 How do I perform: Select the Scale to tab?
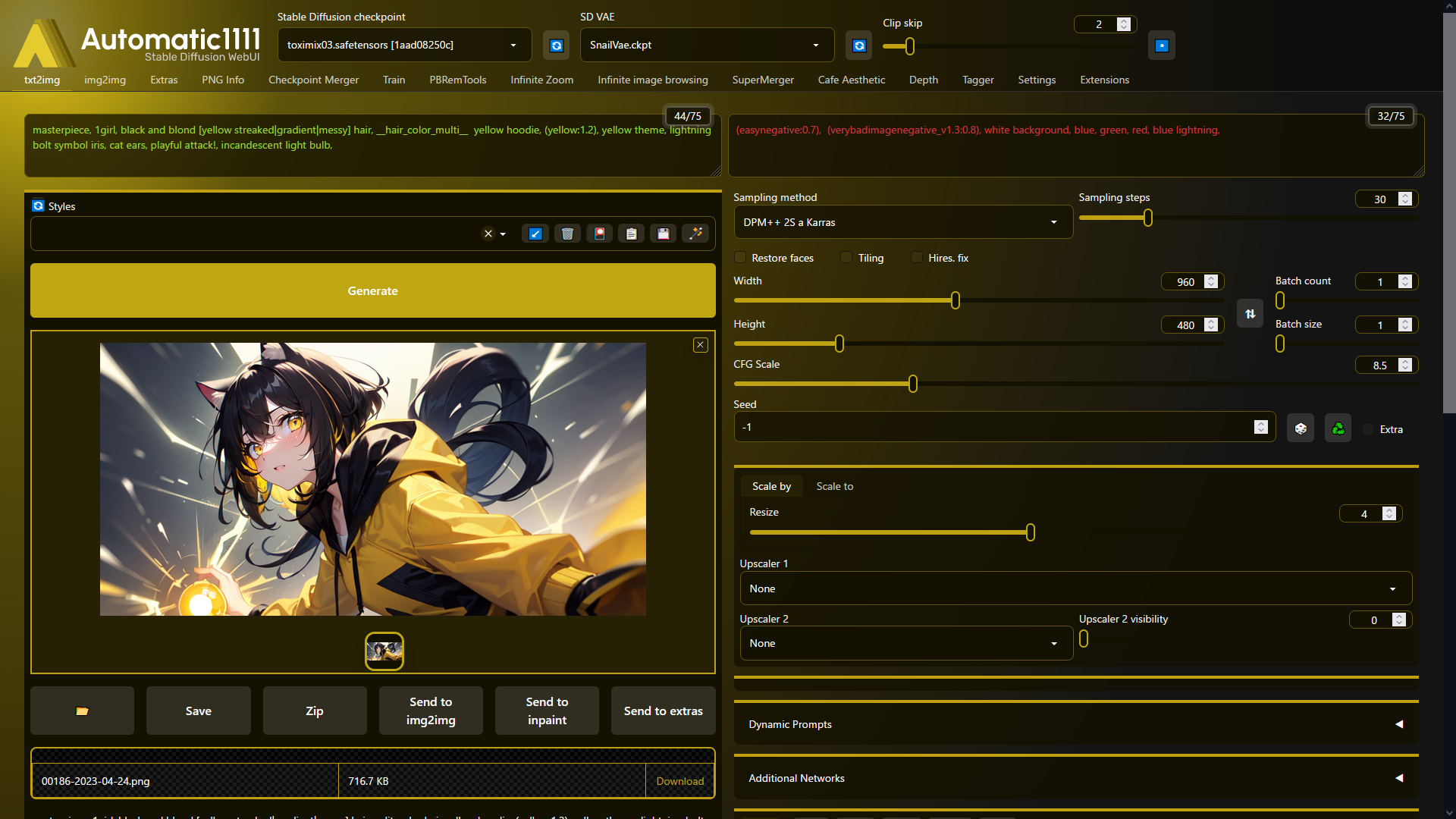[834, 486]
